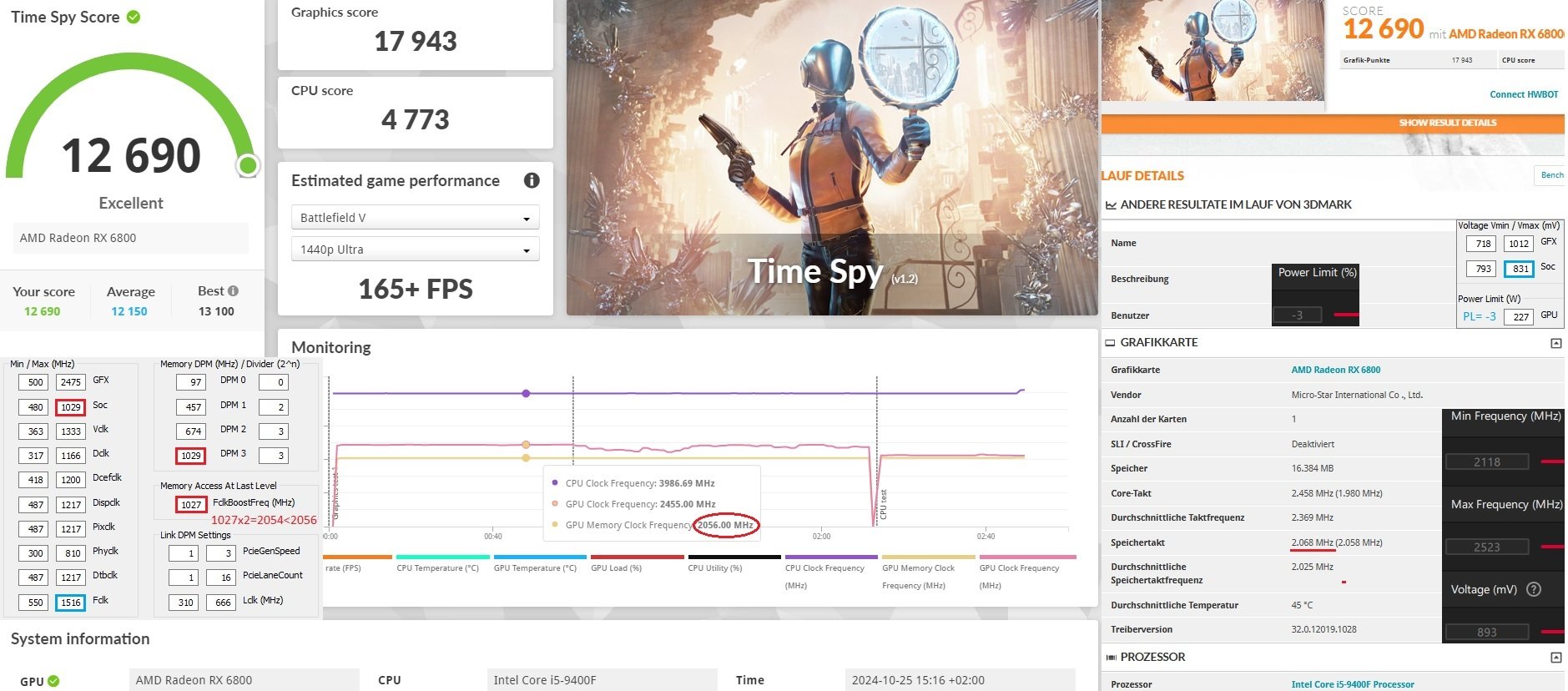Click the GFX min clock field 500

tap(33, 382)
